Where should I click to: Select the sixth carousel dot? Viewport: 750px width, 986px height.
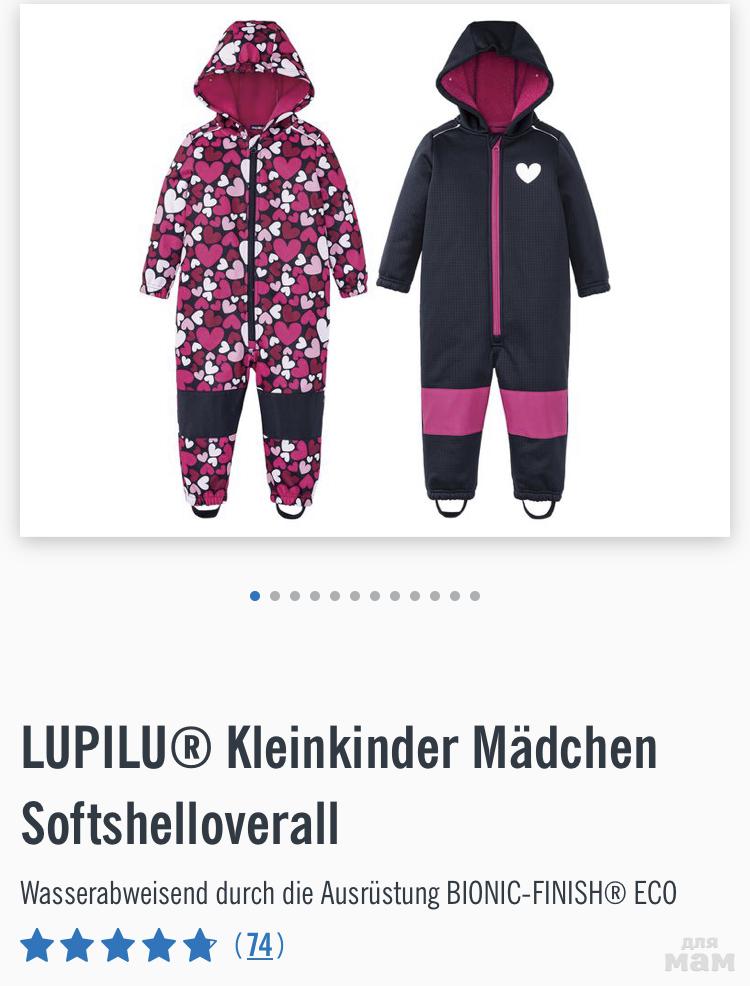(x=355, y=595)
